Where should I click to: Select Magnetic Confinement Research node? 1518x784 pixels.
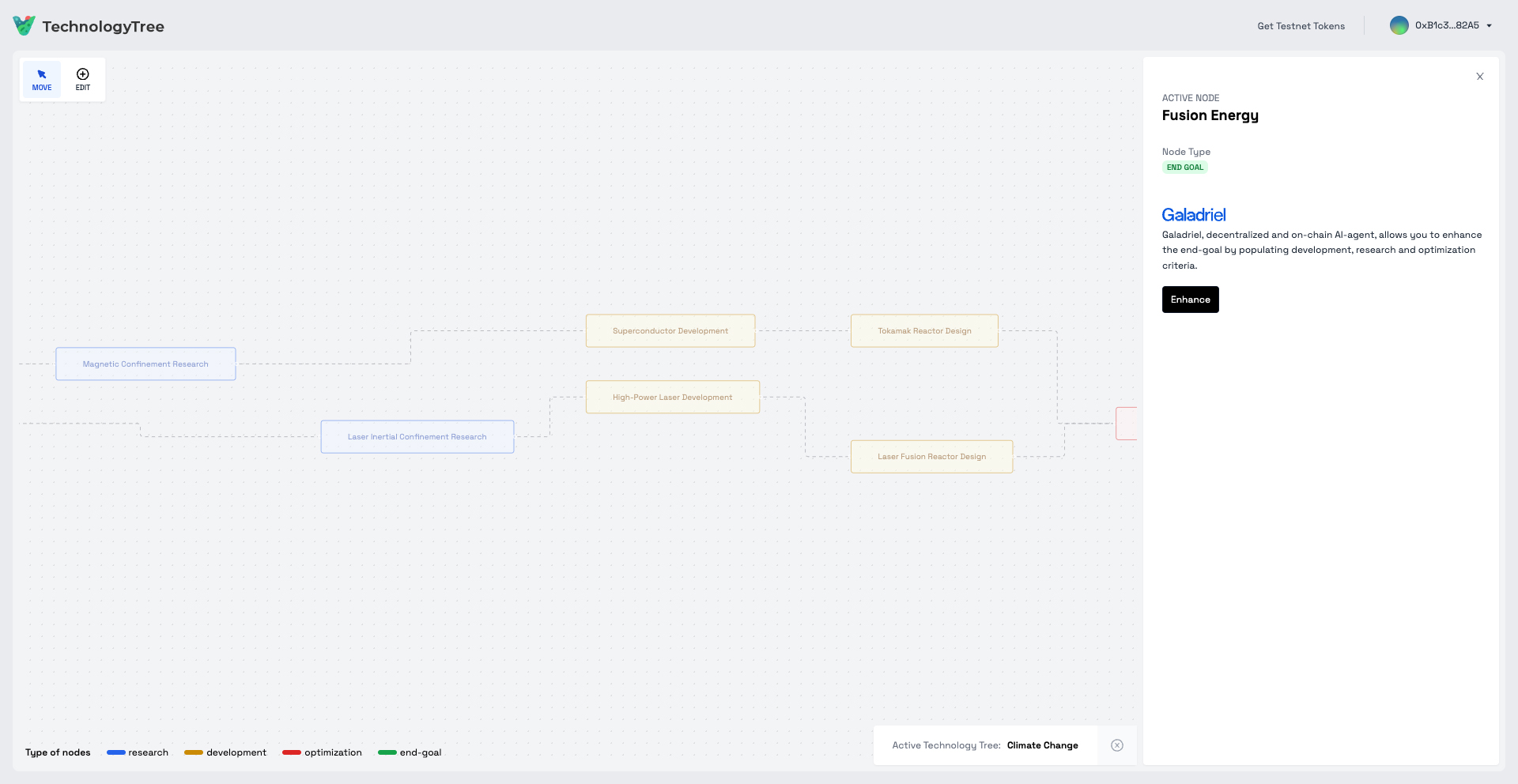click(x=145, y=364)
